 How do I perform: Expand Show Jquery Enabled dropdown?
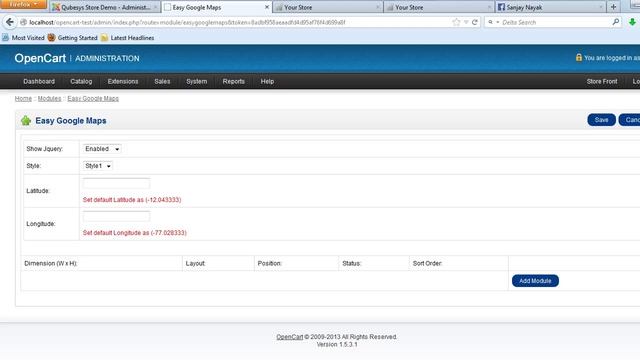102,149
